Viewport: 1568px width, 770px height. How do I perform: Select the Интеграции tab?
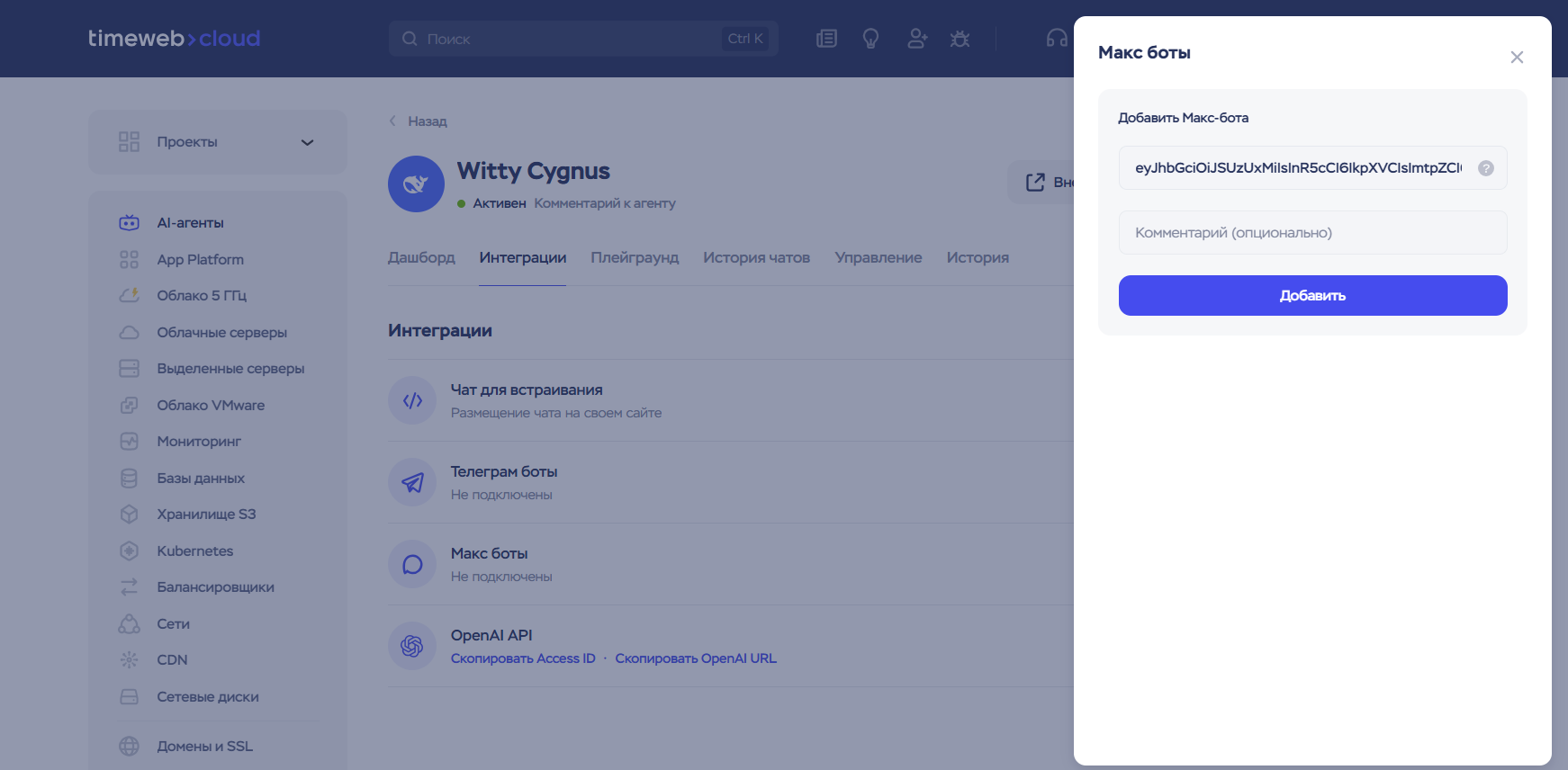(522, 257)
